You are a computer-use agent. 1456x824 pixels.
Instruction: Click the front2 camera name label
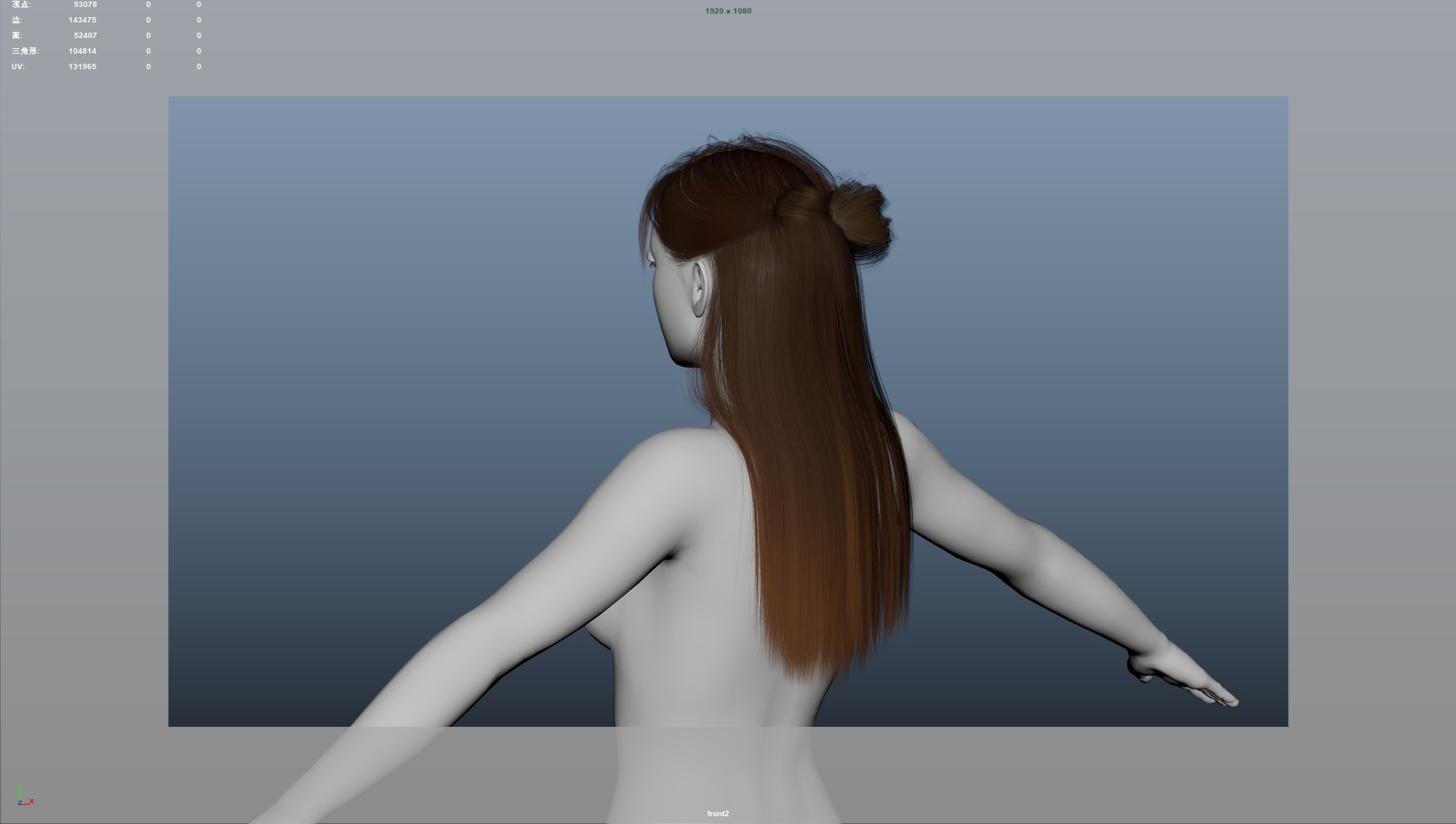(x=718, y=814)
